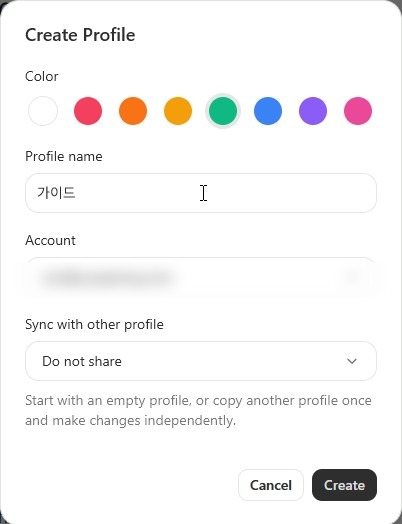Choose the blue profile color

coord(268,111)
